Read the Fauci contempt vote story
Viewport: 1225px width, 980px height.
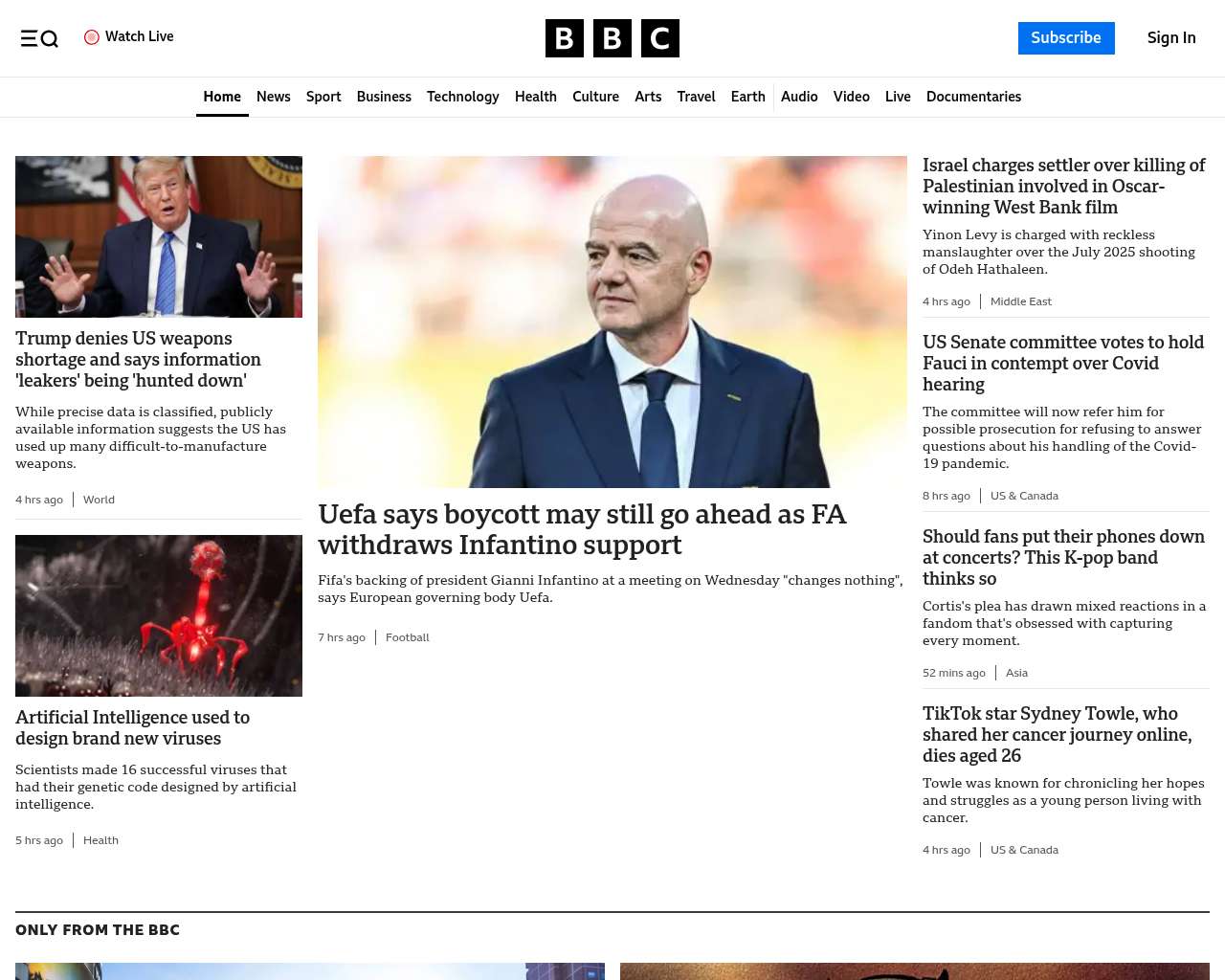[x=1063, y=363]
